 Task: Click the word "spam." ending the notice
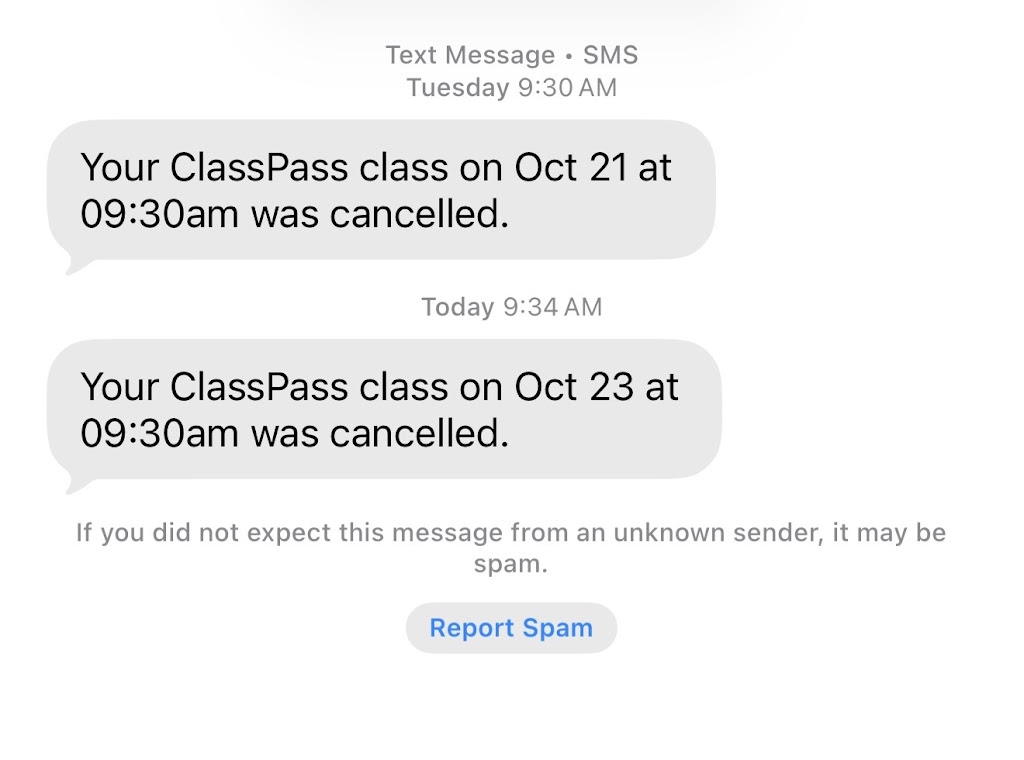511,564
